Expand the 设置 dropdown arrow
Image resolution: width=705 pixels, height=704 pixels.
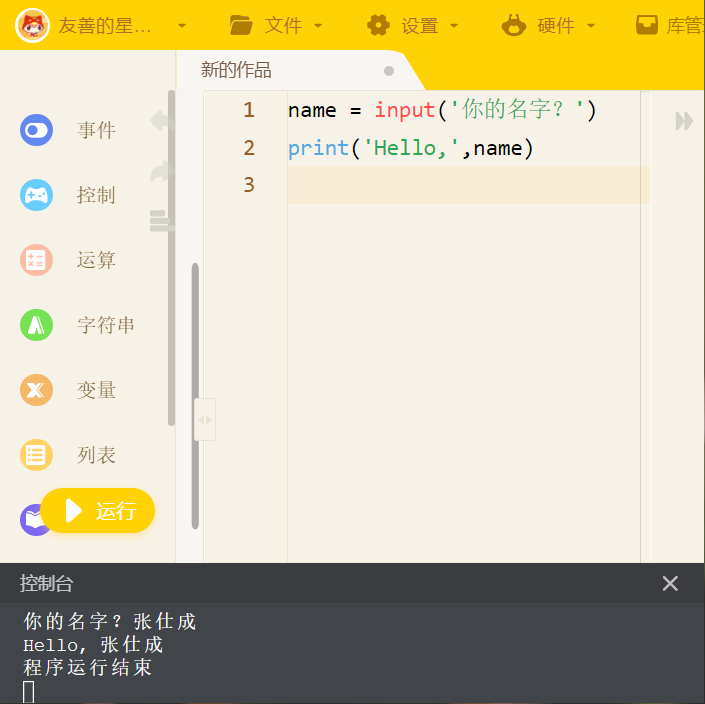454,26
